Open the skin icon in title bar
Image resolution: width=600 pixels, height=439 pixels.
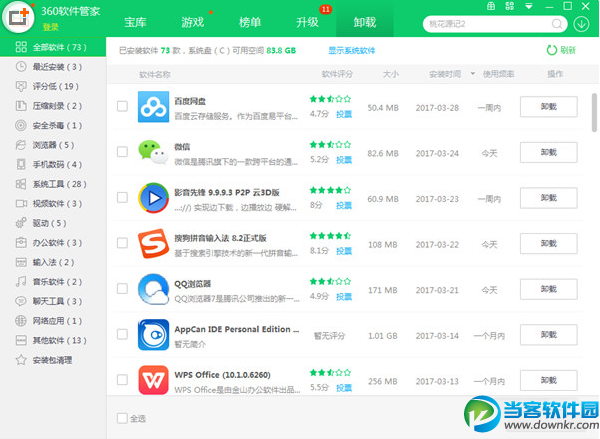[509, 6]
